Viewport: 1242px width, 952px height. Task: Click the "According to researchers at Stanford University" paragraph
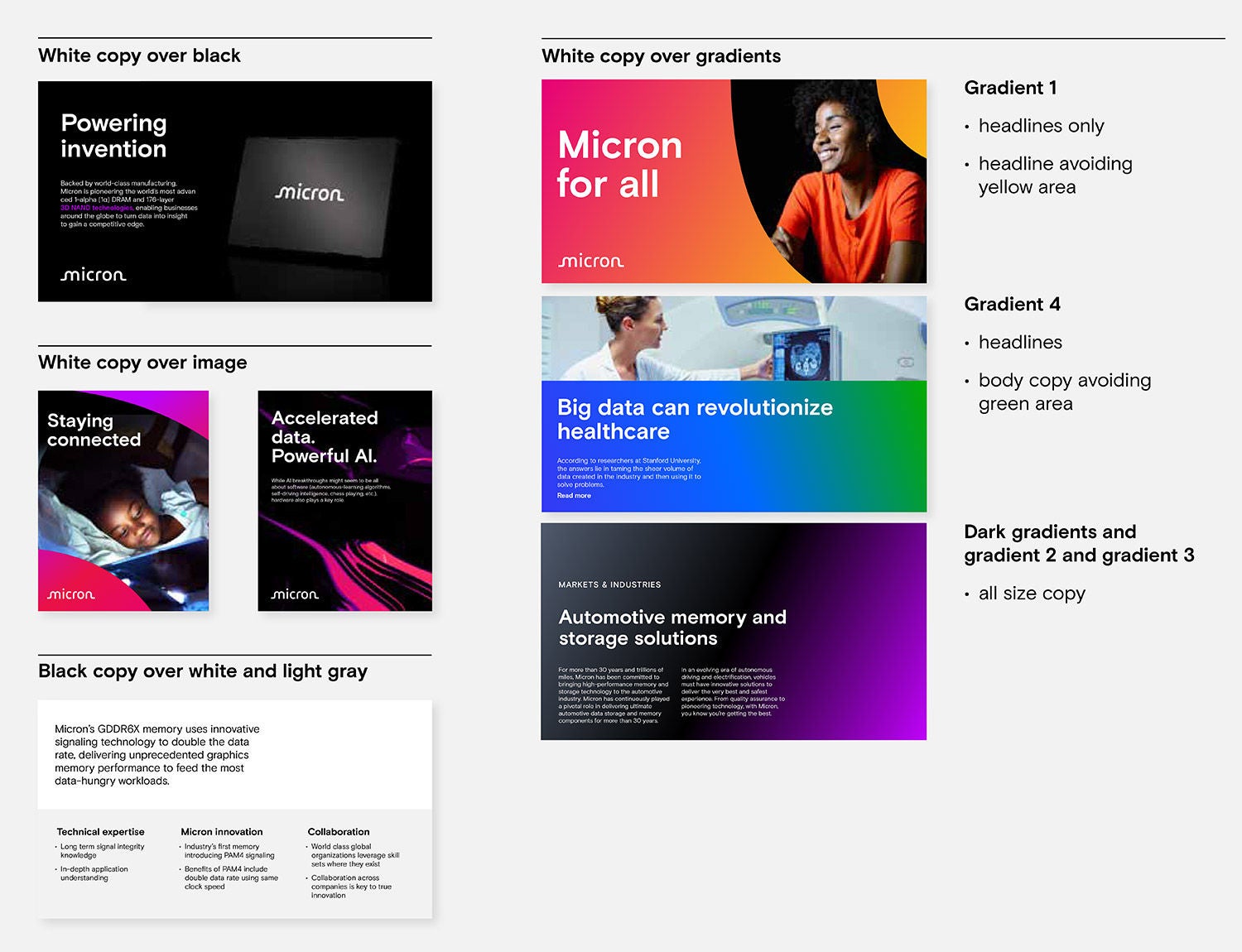click(629, 473)
